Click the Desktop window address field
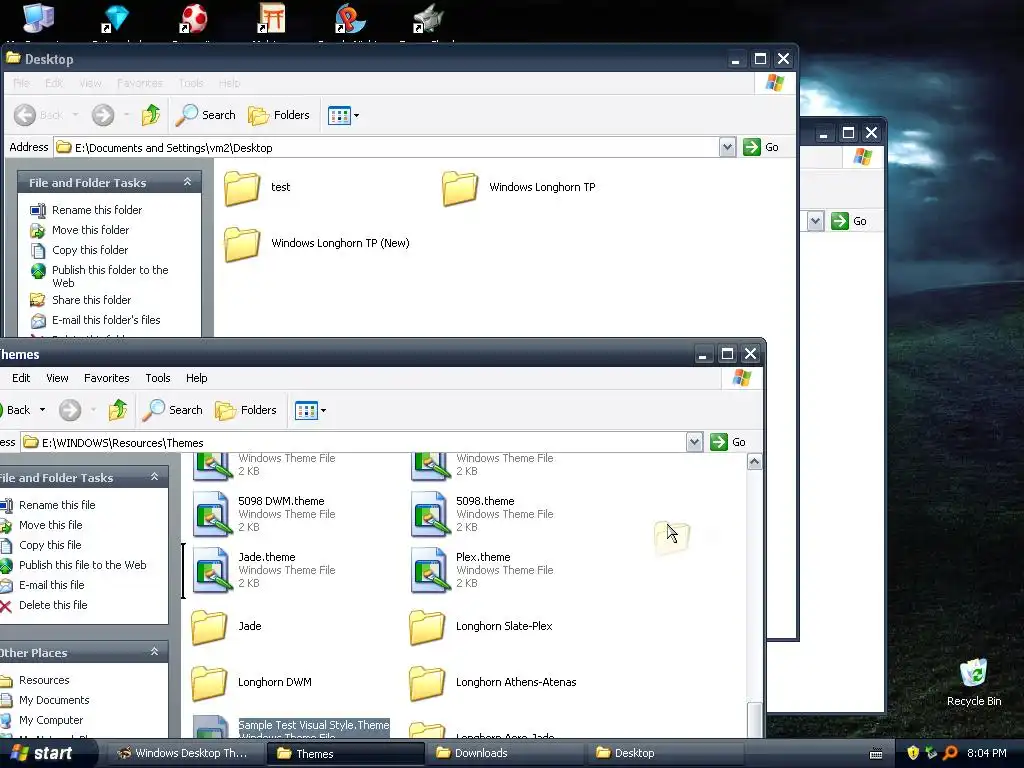This screenshot has height=768, width=1024. point(387,148)
